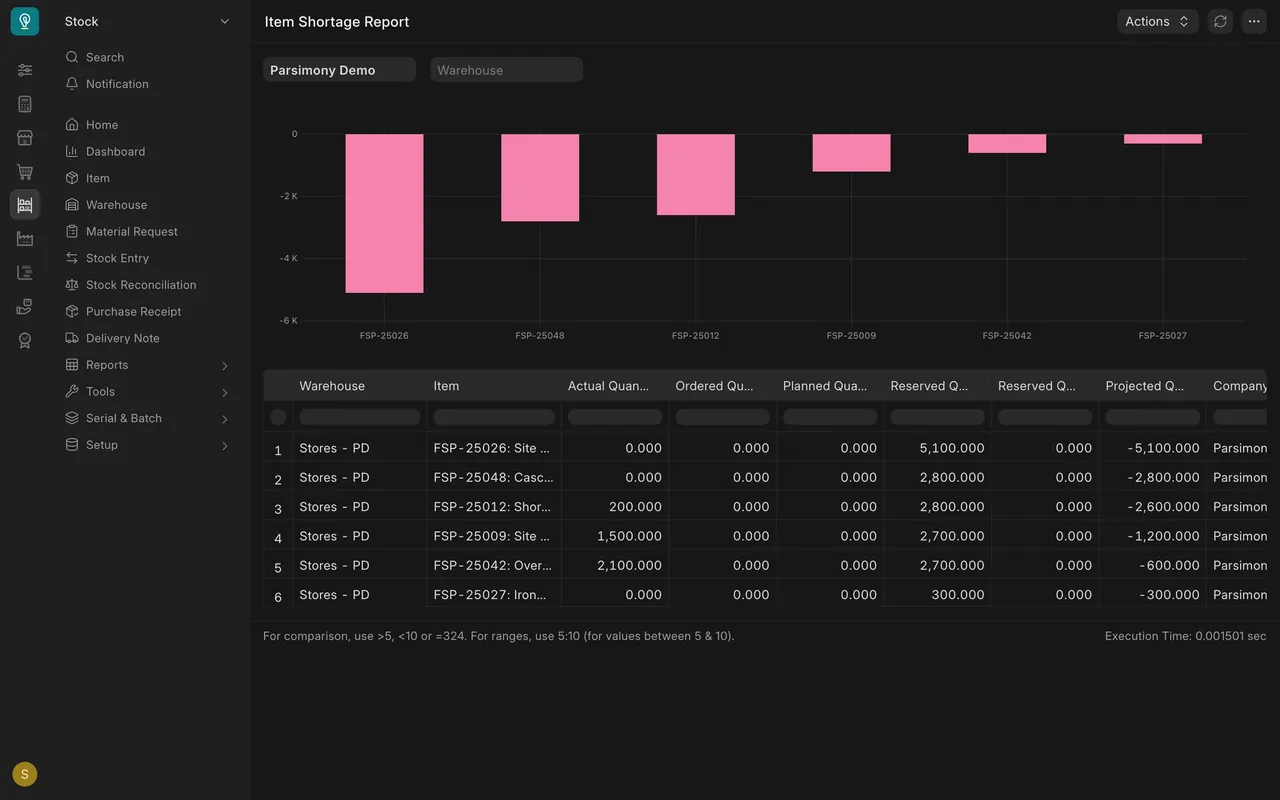Expand the Serial & Batch sidebar section

(x=148, y=418)
